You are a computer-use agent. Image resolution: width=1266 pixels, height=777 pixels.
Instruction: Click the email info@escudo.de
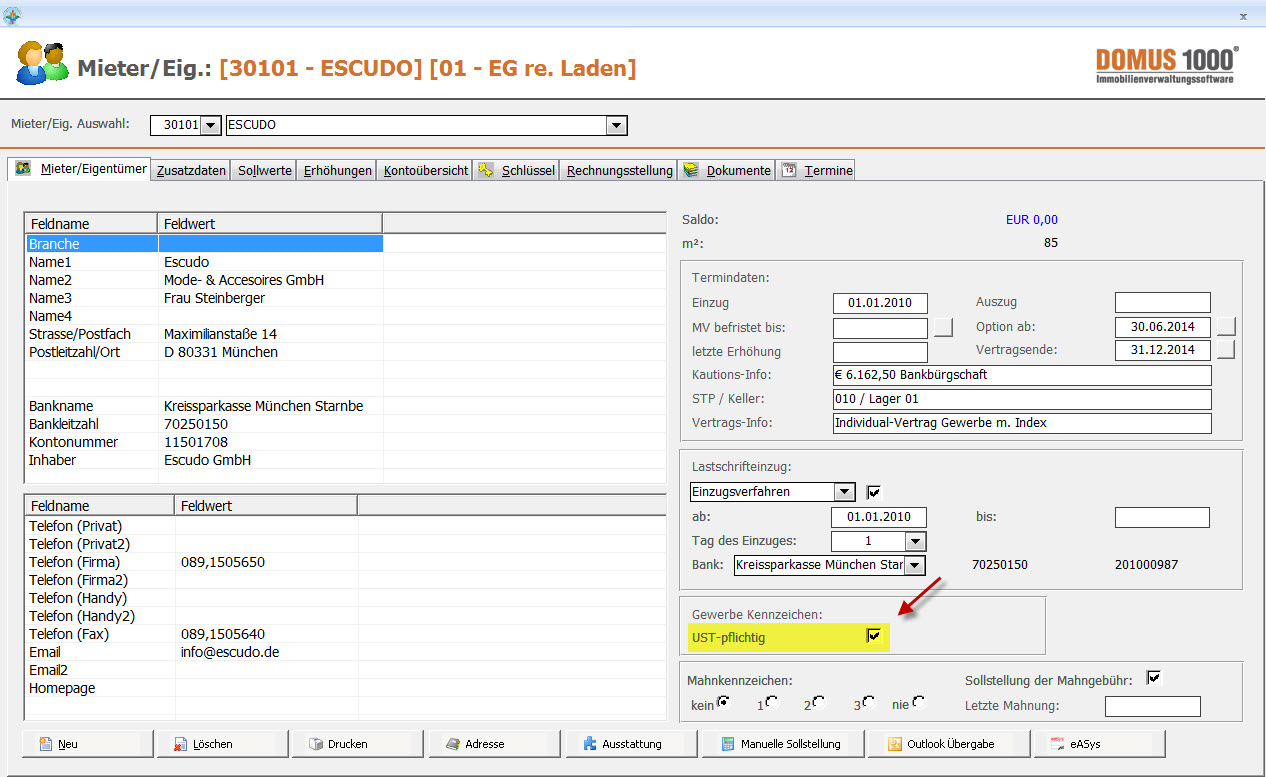pyautogui.click(x=230, y=652)
